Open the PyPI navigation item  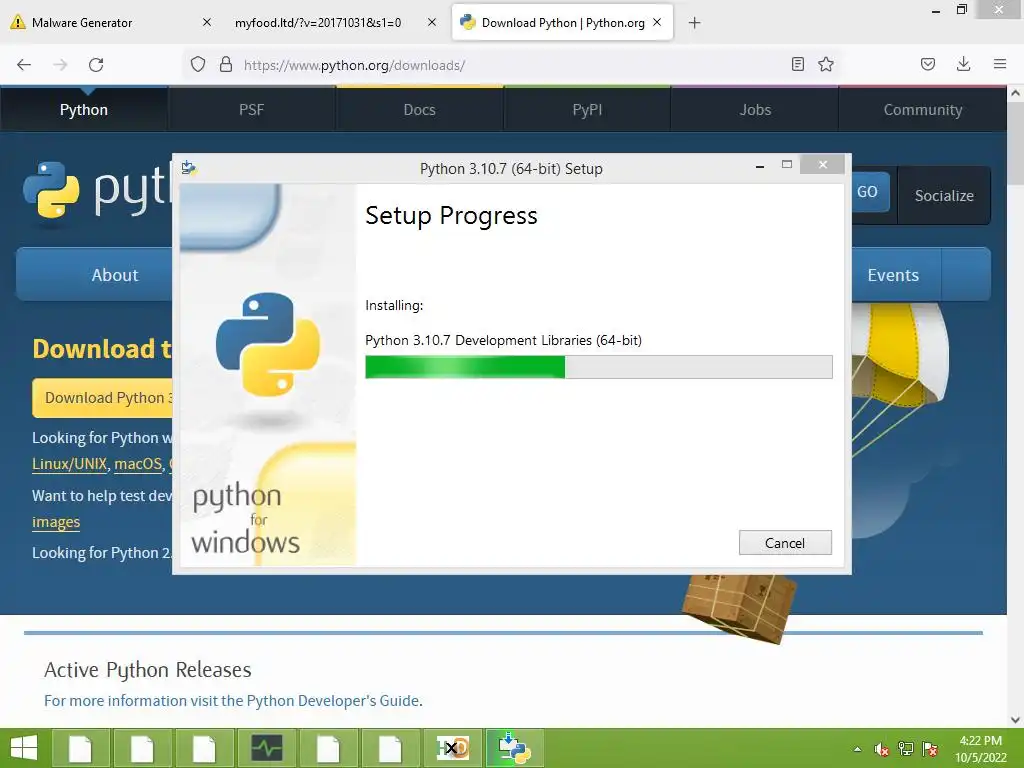coord(587,110)
